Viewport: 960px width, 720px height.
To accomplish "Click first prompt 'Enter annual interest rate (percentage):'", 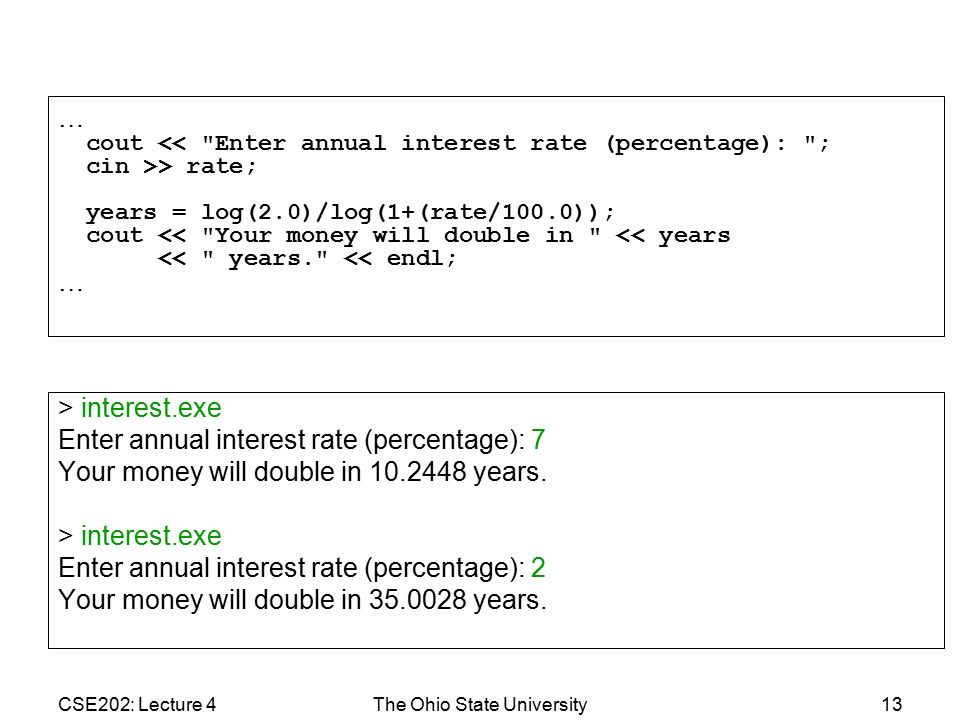I will (291, 440).
